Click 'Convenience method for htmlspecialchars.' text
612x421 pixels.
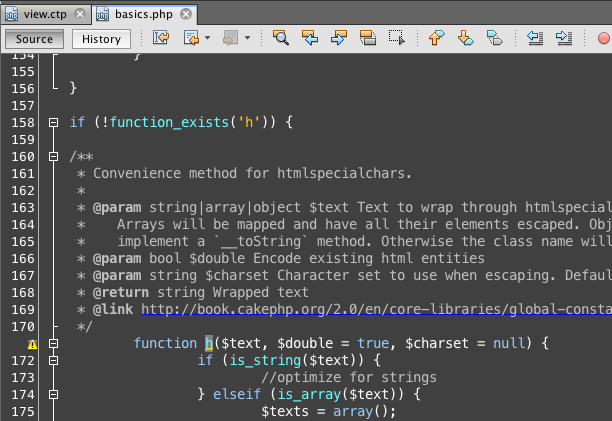[252, 174]
